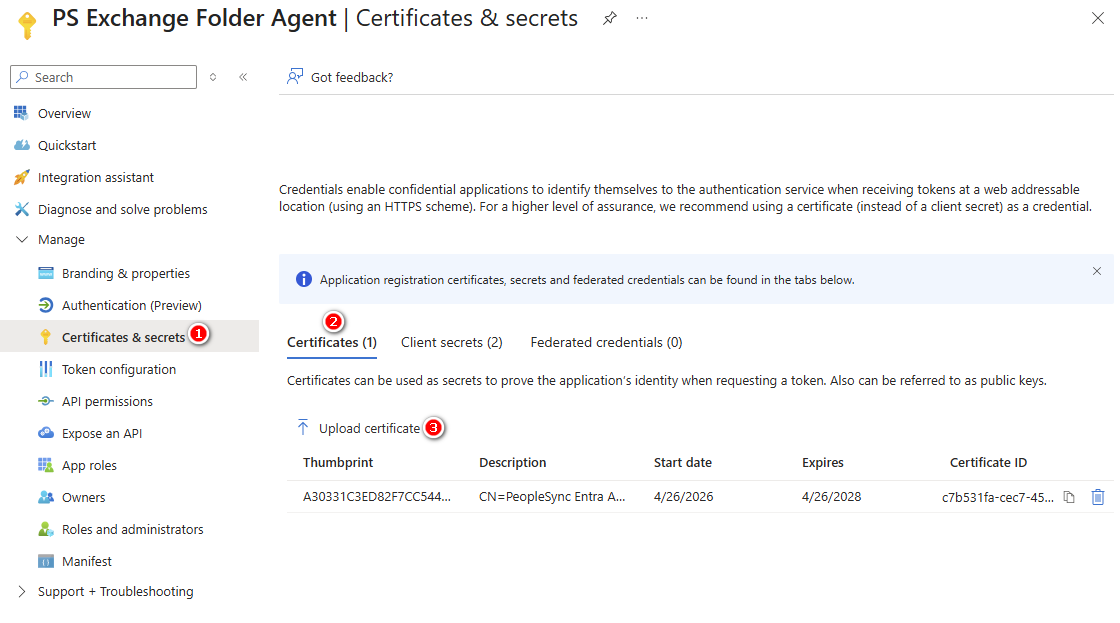Click the Quickstart cloud icon
Viewport: 1120px width, 623px height.
pyautogui.click(x=21, y=145)
